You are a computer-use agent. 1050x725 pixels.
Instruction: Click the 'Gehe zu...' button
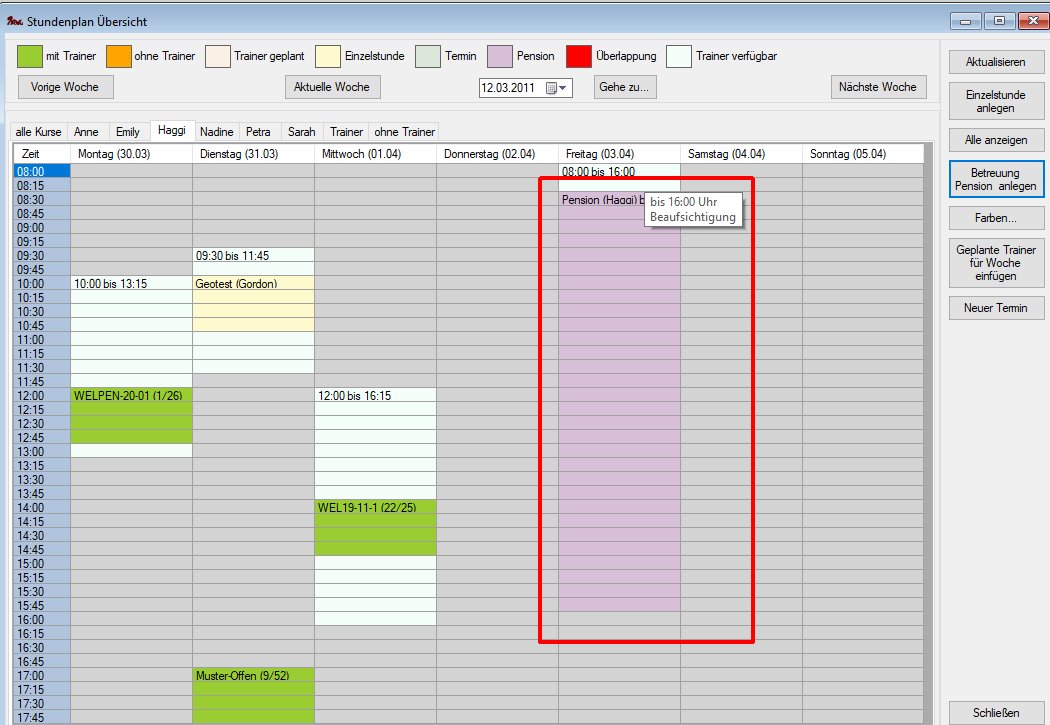click(624, 87)
